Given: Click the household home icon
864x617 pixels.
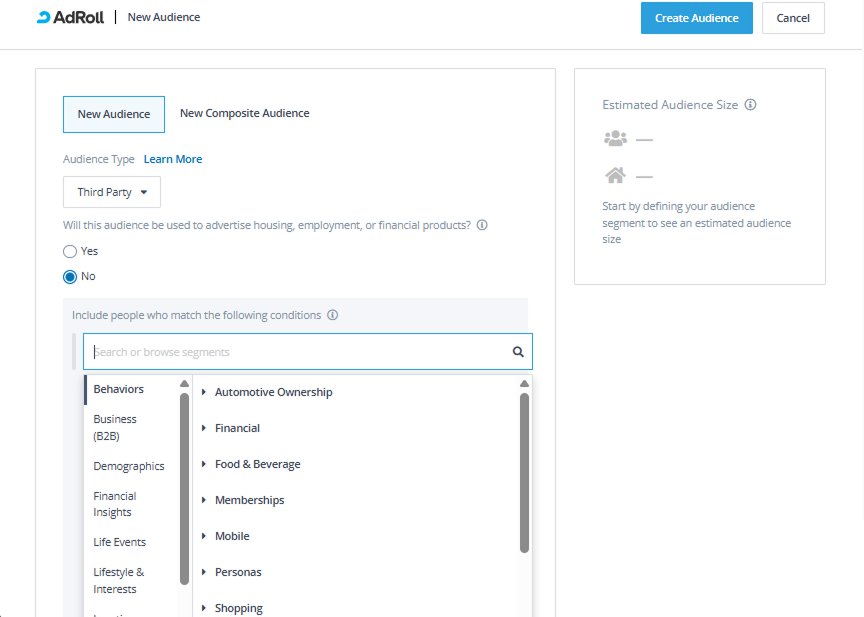Looking at the screenshot, I should tap(615, 176).
